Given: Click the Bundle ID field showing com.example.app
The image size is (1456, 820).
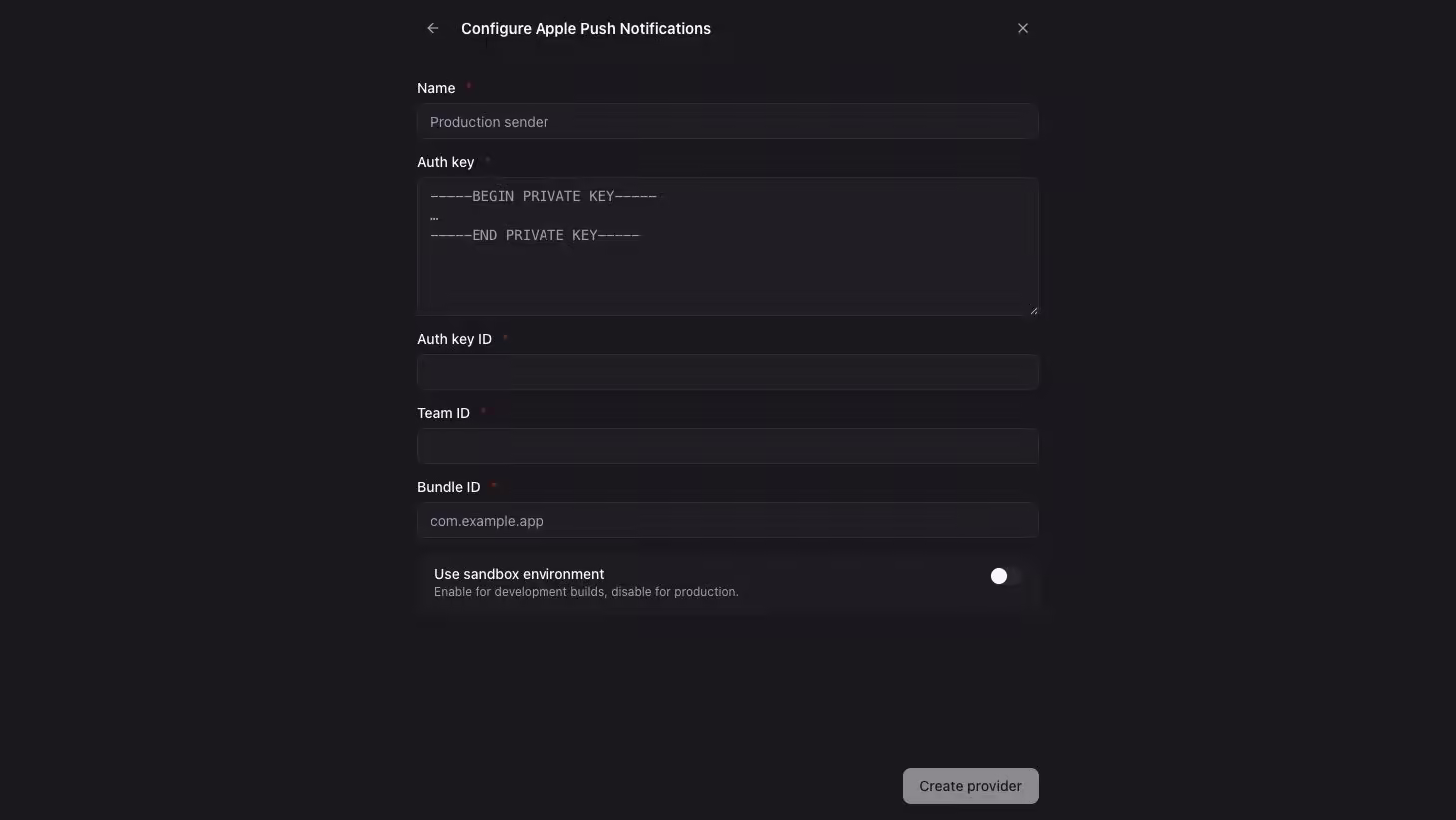Looking at the screenshot, I should tap(728, 520).
